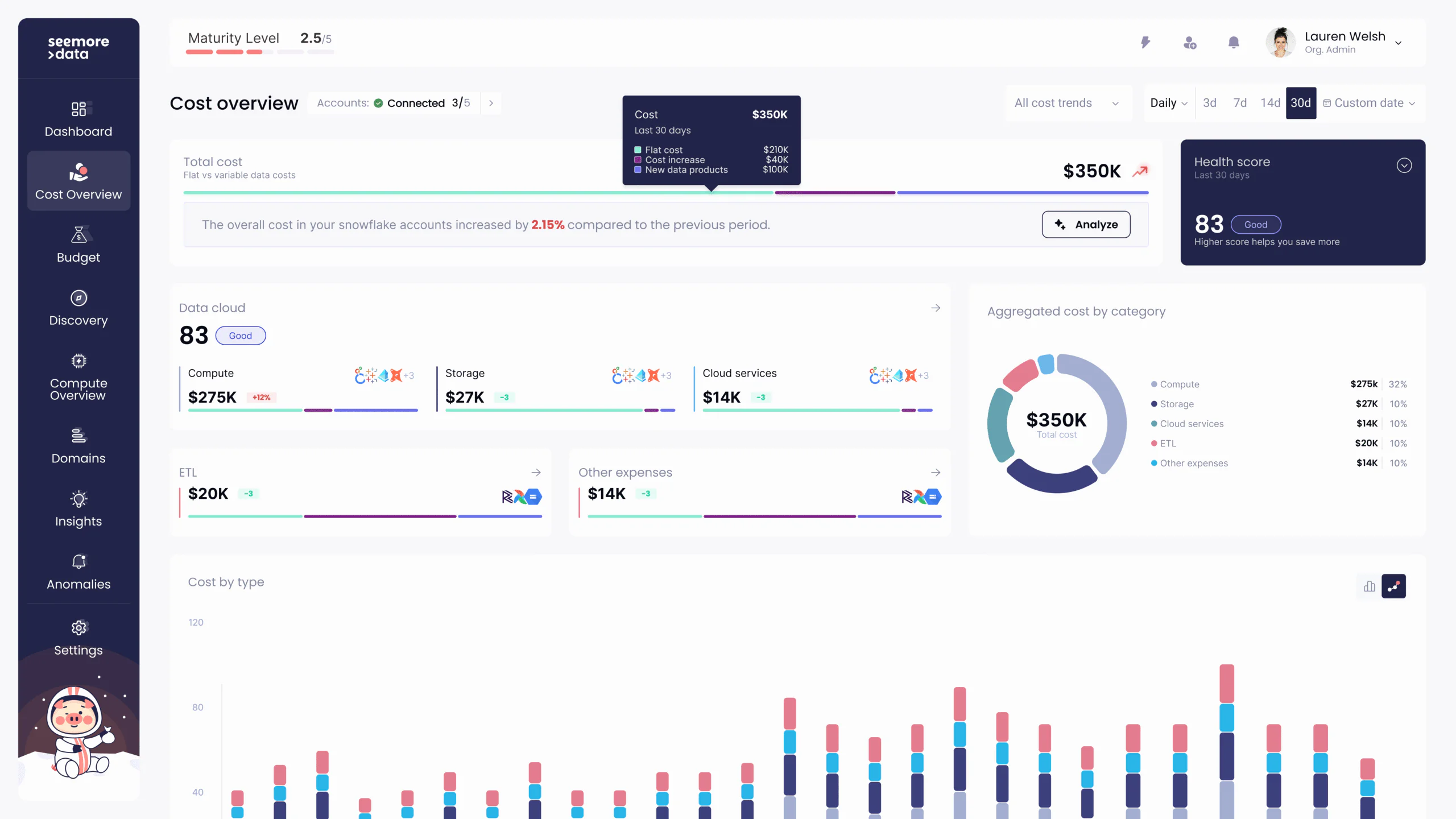The height and width of the screenshot is (819, 1456).
Task: Click the $350K donut chart center
Action: [x=1057, y=424]
